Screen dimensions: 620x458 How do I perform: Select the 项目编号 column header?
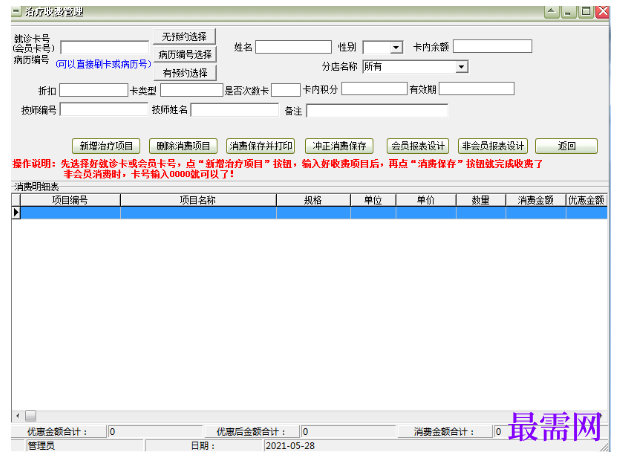70,200
